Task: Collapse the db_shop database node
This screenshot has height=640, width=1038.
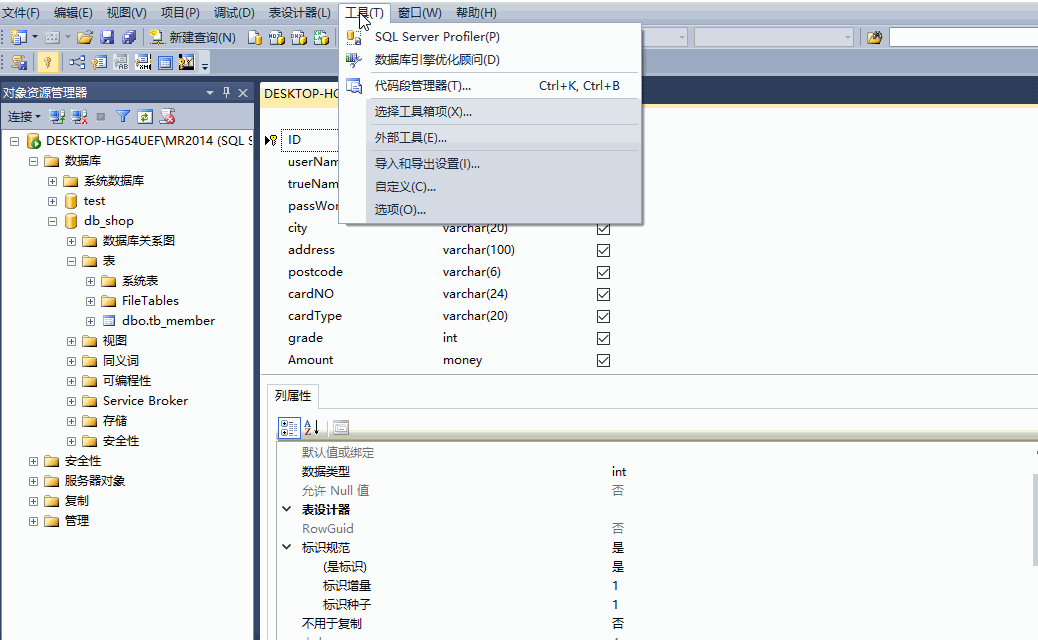Action: click(x=52, y=220)
